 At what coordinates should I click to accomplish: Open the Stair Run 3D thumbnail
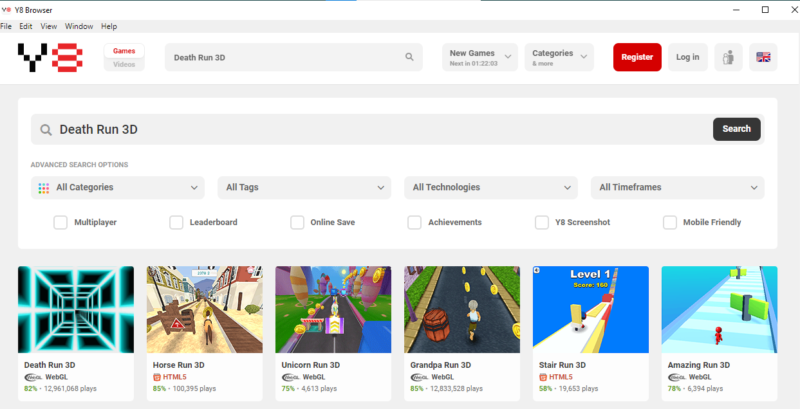click(x=591, y=310)
